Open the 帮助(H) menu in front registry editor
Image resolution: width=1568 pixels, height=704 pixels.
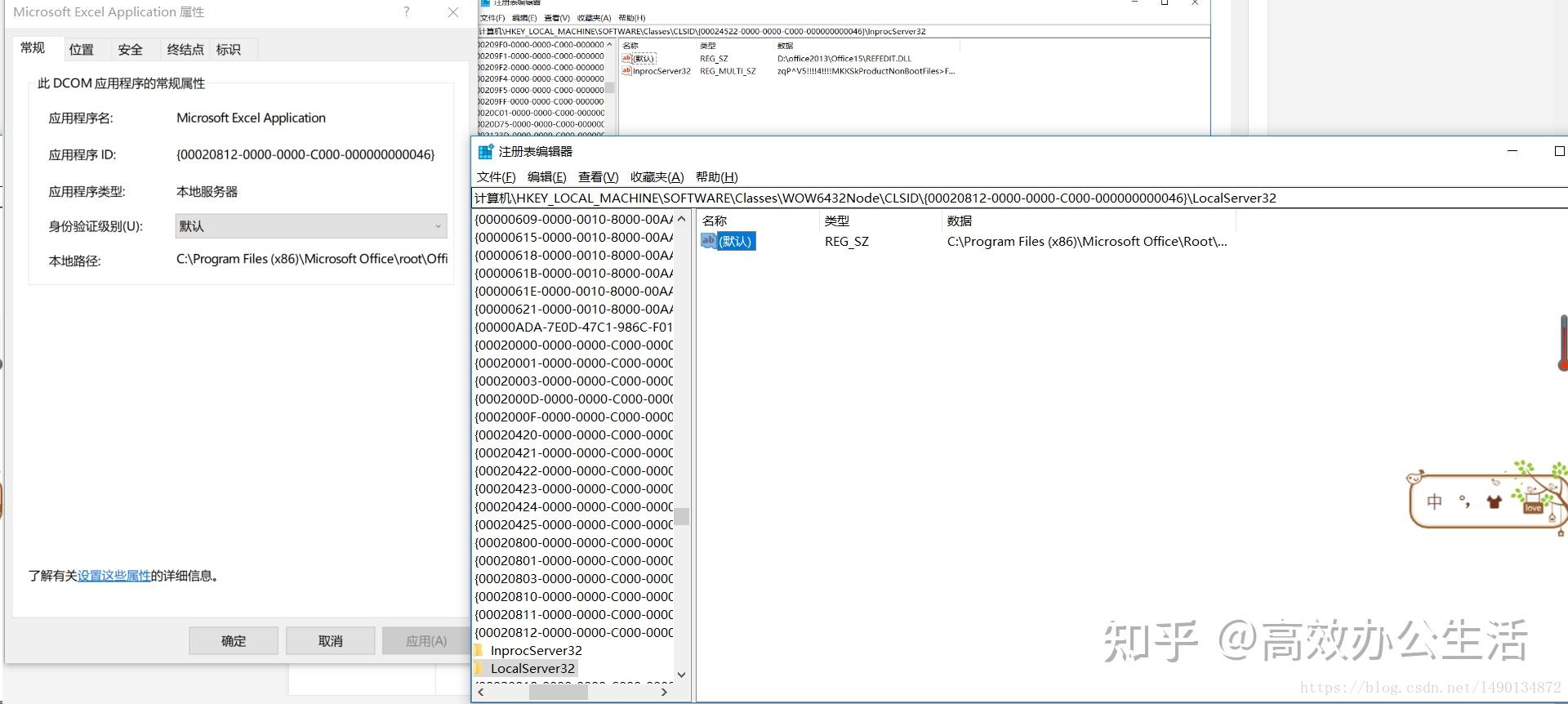pos(716,177)
